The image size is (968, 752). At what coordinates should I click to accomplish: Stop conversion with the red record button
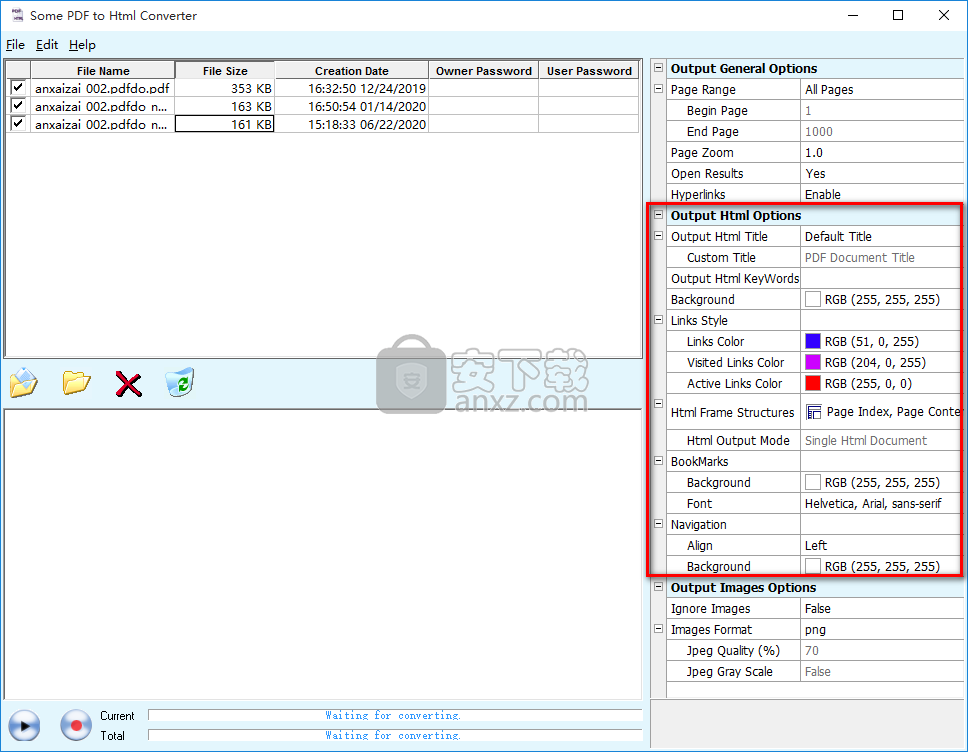(76, 725)
